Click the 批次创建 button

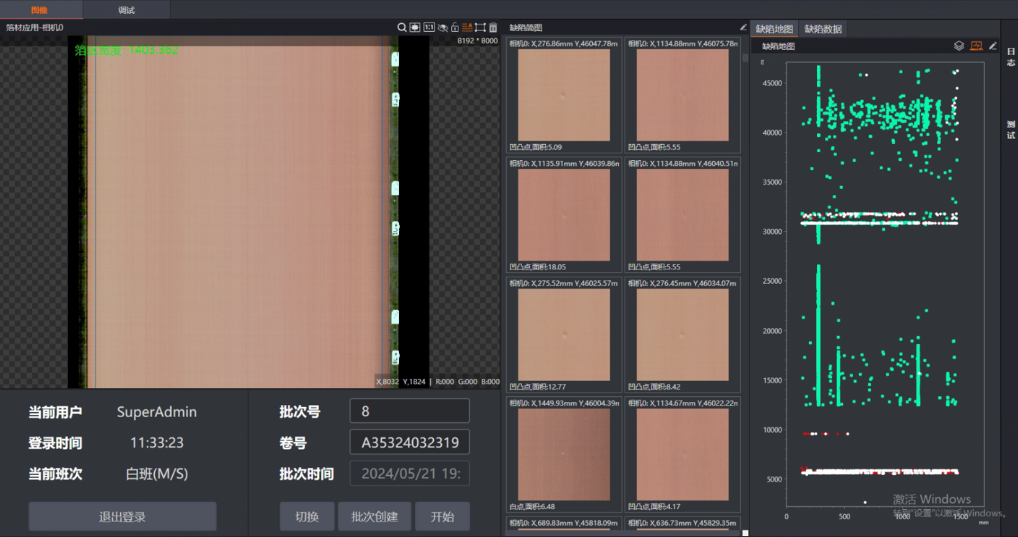375,516
